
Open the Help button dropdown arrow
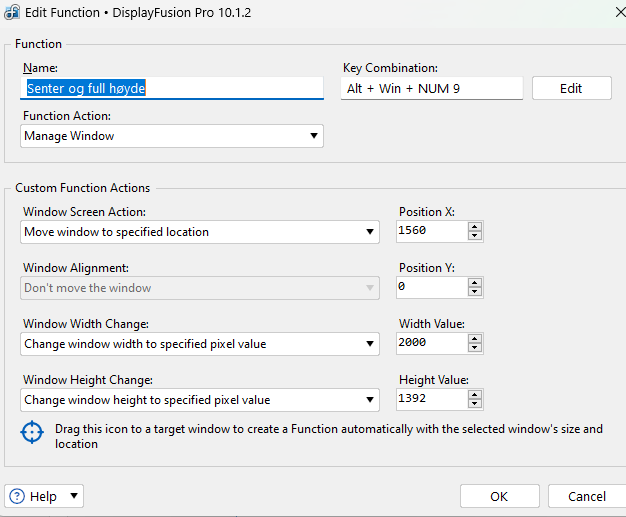[x=74, y=497]
